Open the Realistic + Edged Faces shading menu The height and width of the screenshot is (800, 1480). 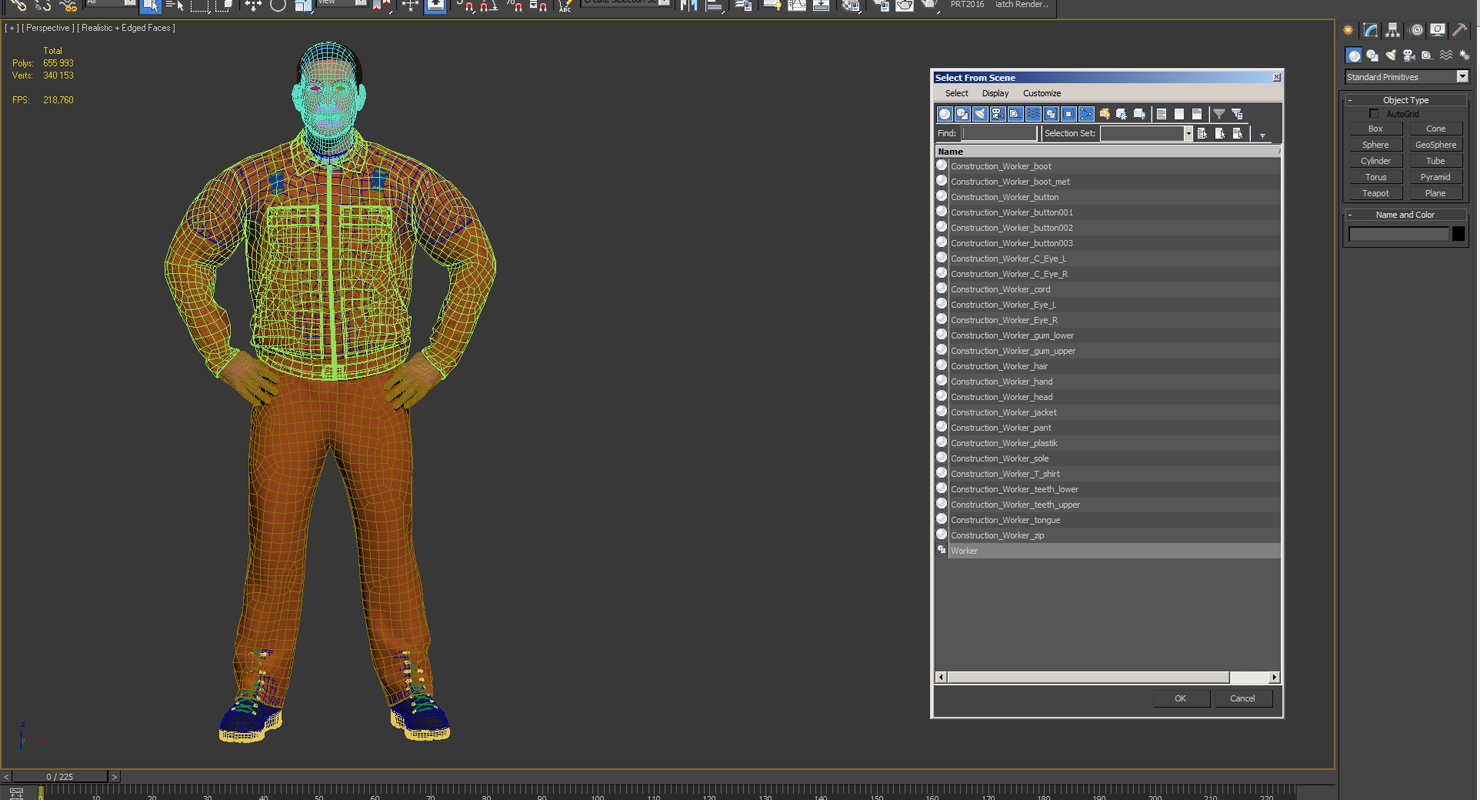pyautogui.click(x=127, y=28)
